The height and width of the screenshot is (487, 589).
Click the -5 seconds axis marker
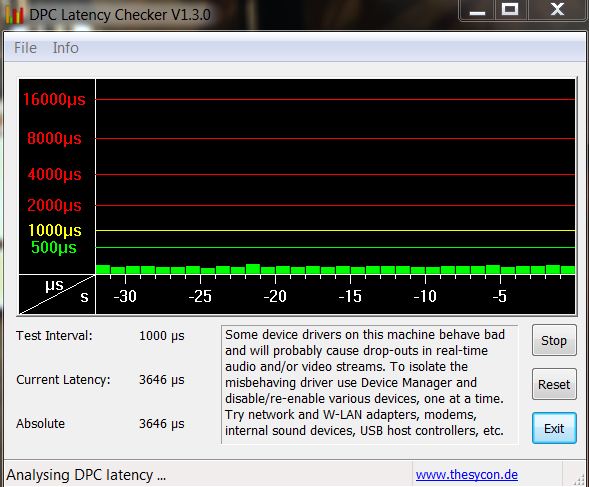tap(500, 296)
